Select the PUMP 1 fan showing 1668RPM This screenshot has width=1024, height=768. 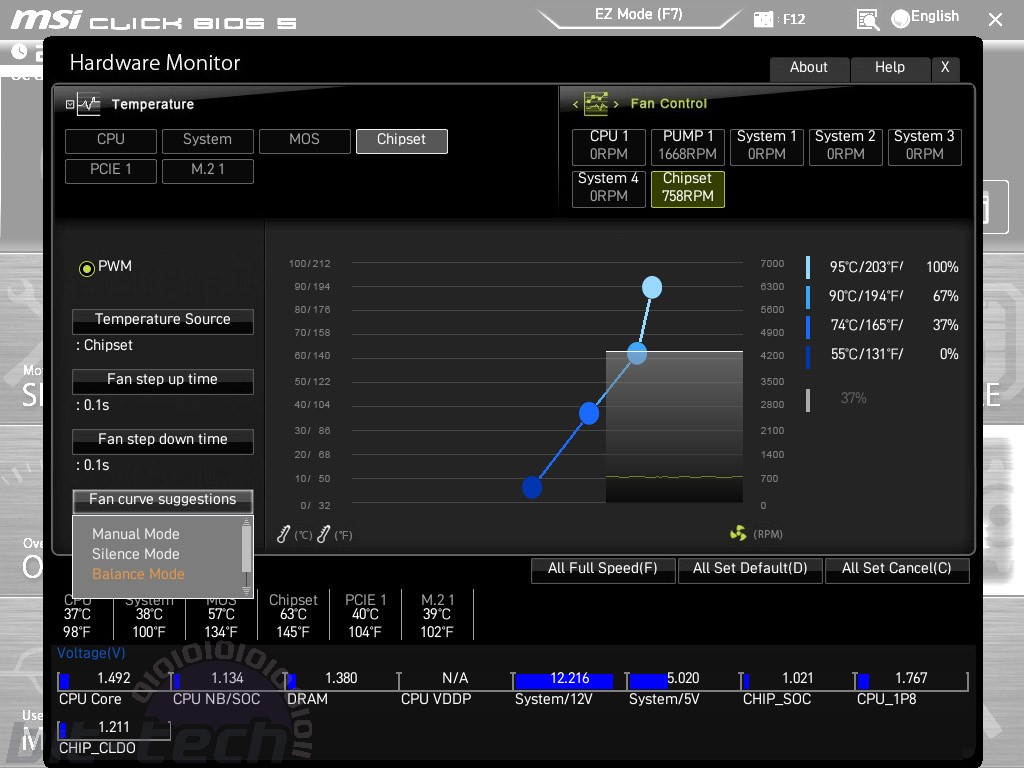688,146
